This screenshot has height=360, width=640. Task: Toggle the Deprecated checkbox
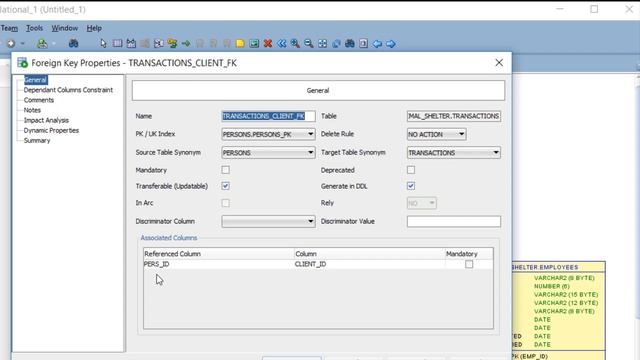click(411, 169)
